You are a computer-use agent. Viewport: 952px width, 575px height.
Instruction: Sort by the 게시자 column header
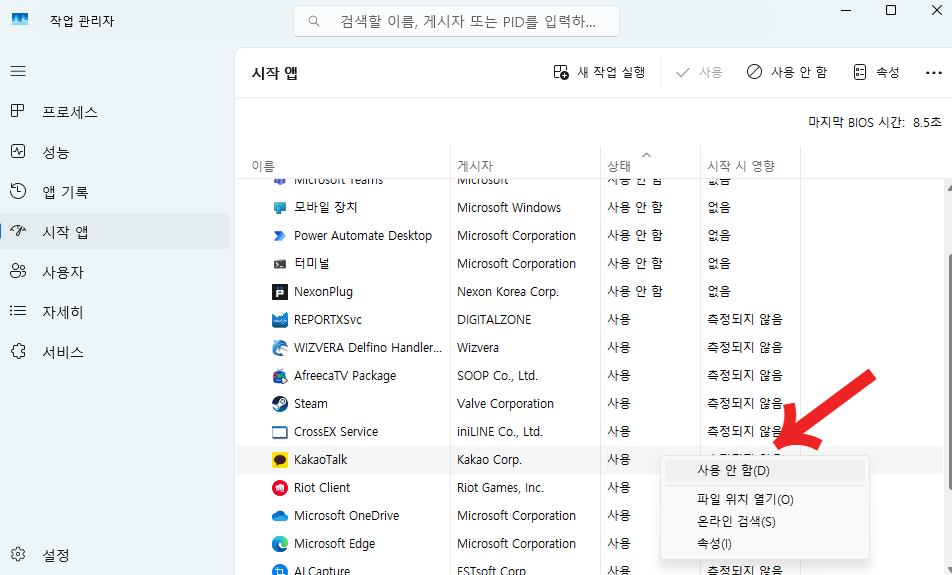point(475,166)
